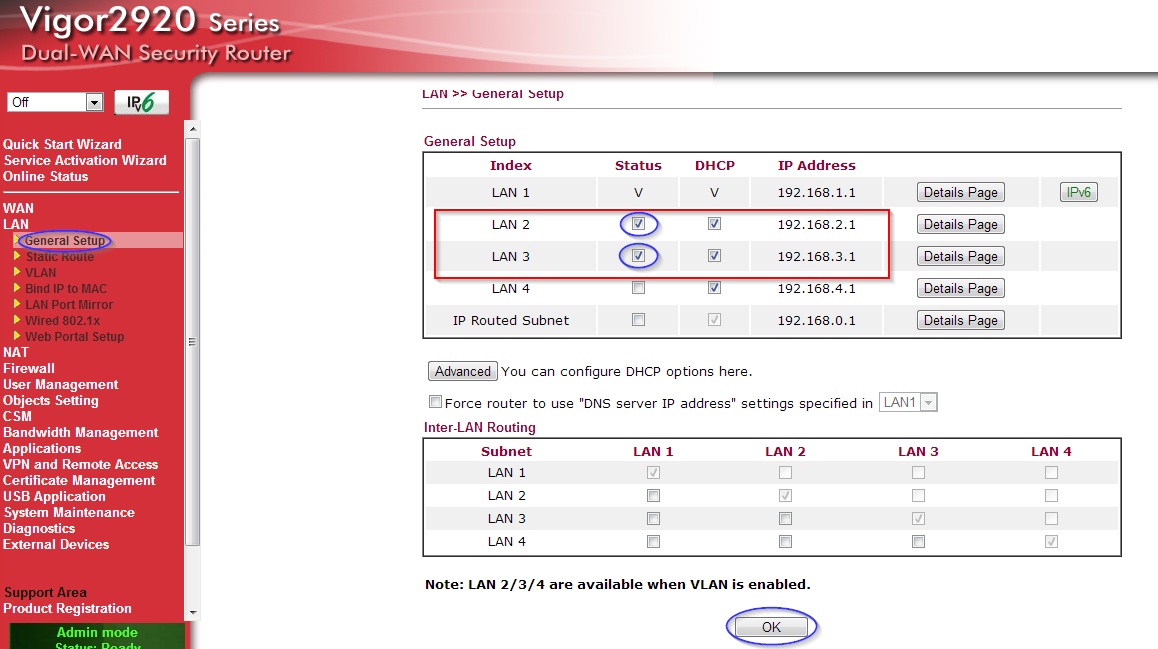Viewport: 1158px width, 649px height.
Task: Disable the LAN 3 DHCP checkbox
Action: point(714,256)
